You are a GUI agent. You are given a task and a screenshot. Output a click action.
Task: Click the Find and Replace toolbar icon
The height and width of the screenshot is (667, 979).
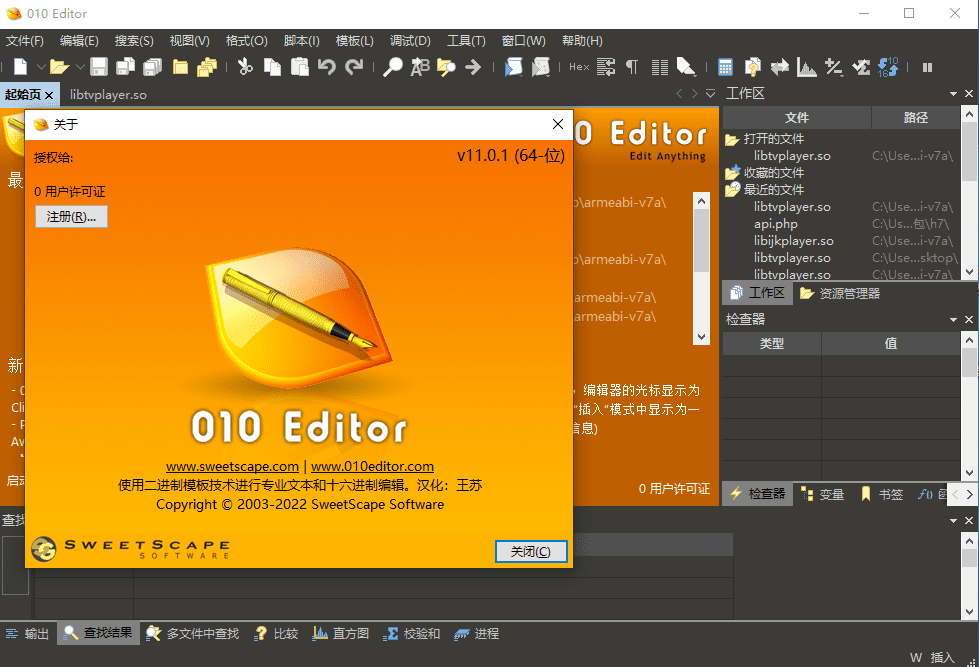[x=420, y=67]
